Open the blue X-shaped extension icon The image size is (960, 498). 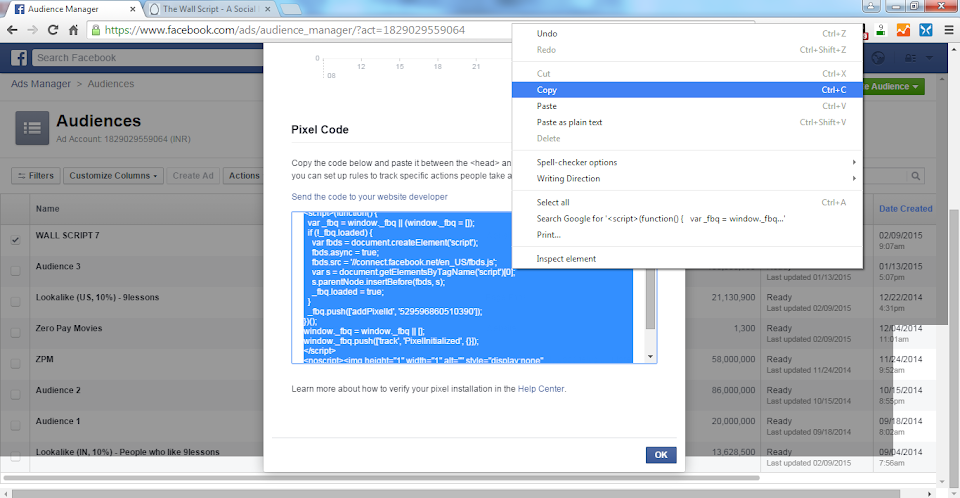coord(926,30)
